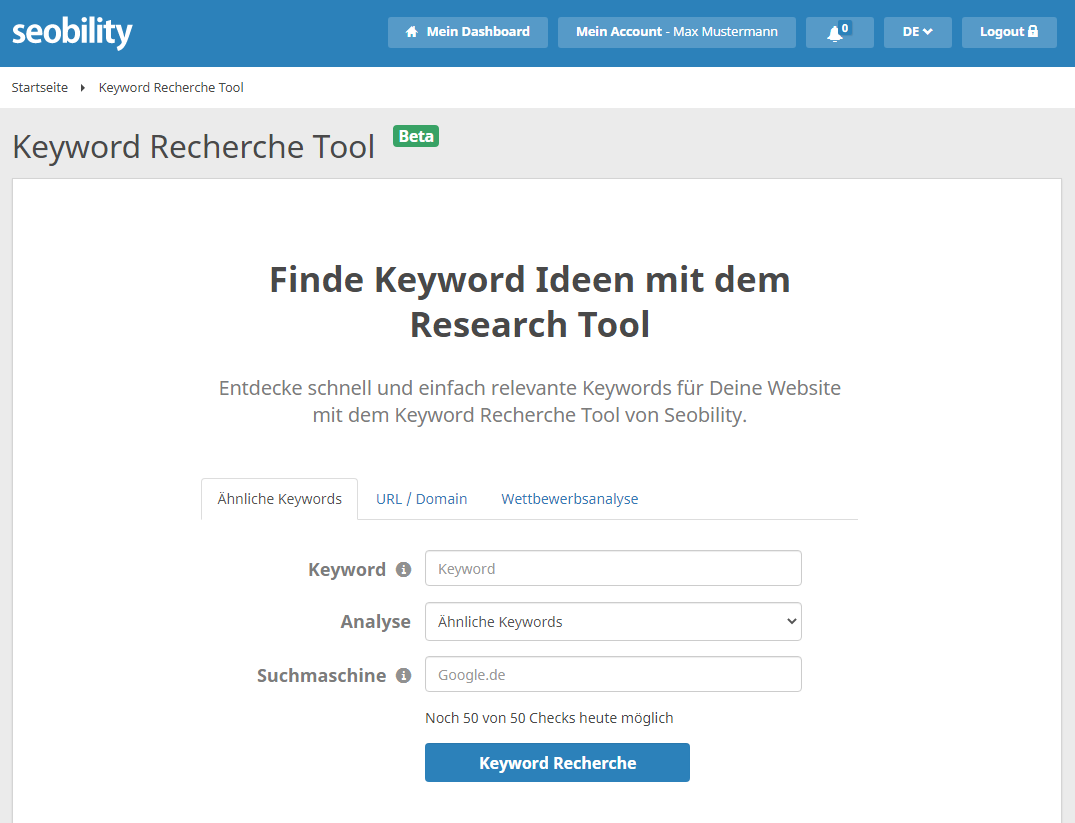The width and height of the screenshot is (1075, 823).
Task: Click the Logout button
Action: [1009, 31]
